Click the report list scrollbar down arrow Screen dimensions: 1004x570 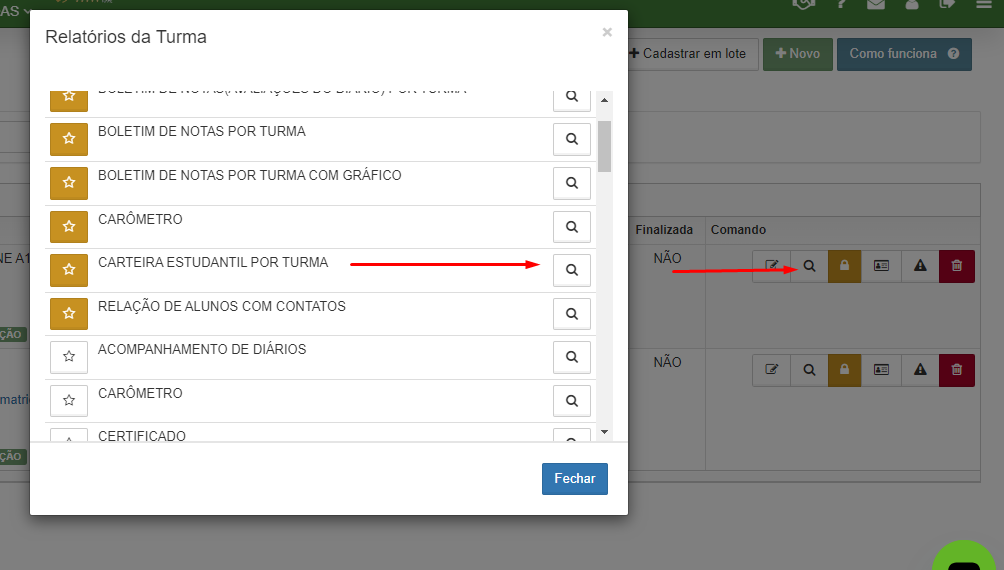(604, 432)
